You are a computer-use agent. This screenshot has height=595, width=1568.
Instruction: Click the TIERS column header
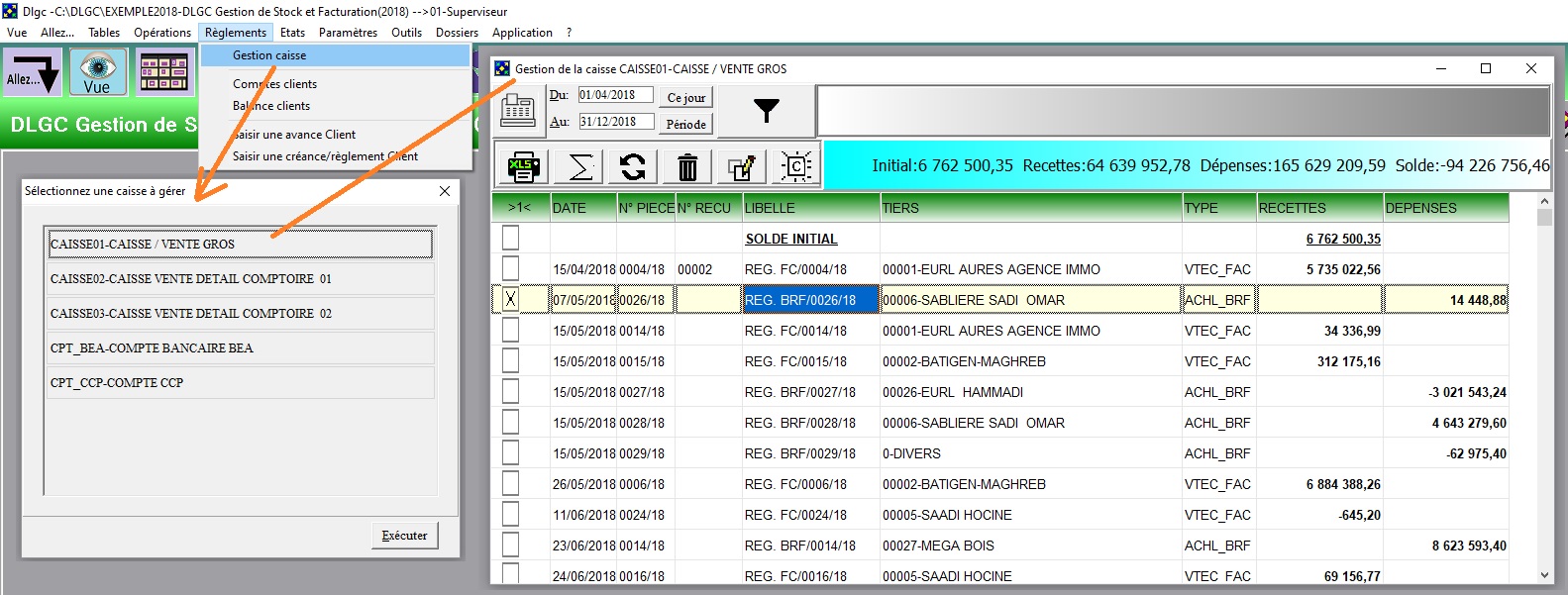pyautogui.click(x=1031, y=208)
